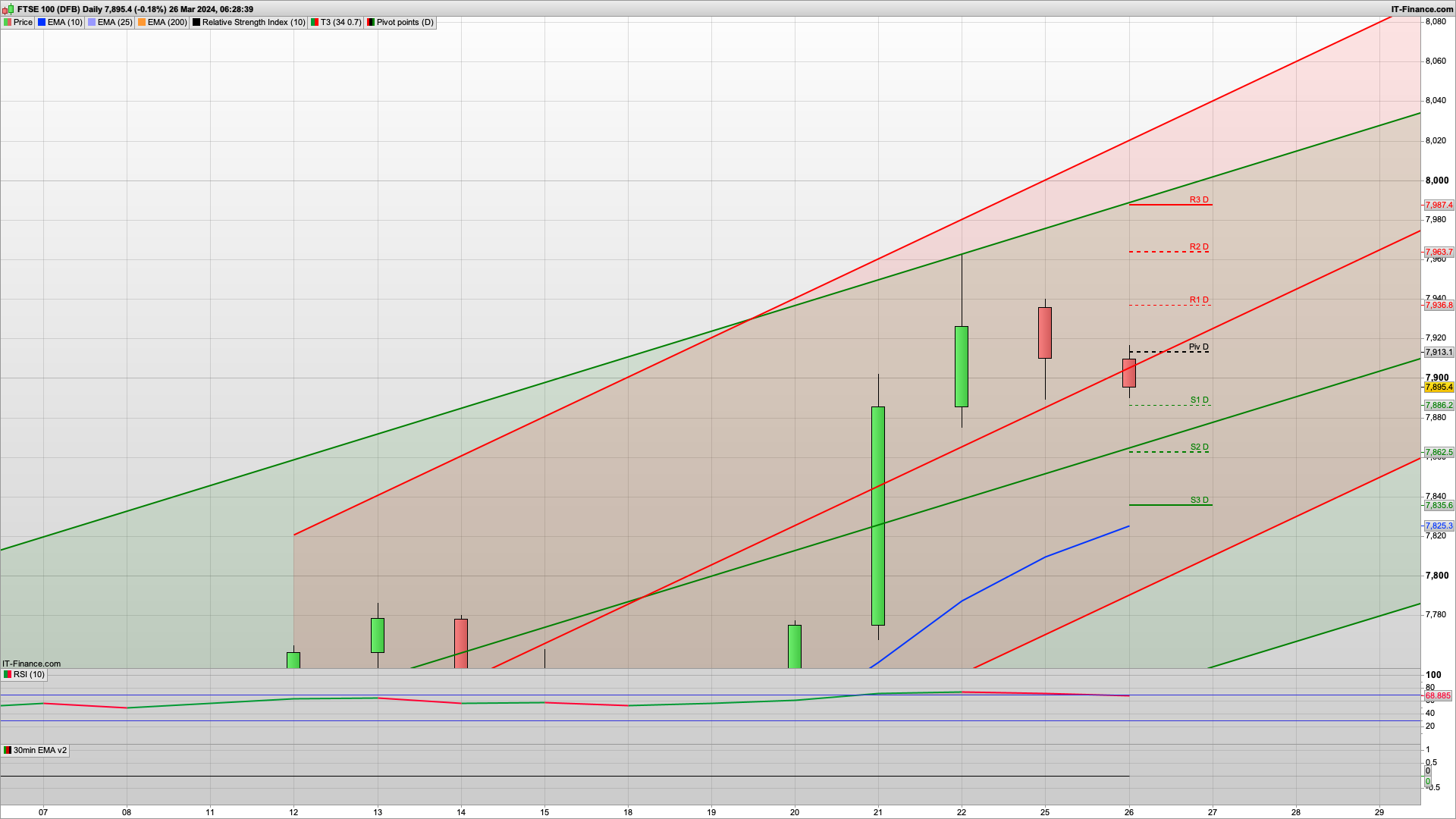1456x819 pixels.
Task: Select the 22 March green candlestick
Action: pyautogui.click(x=962, y=366)
